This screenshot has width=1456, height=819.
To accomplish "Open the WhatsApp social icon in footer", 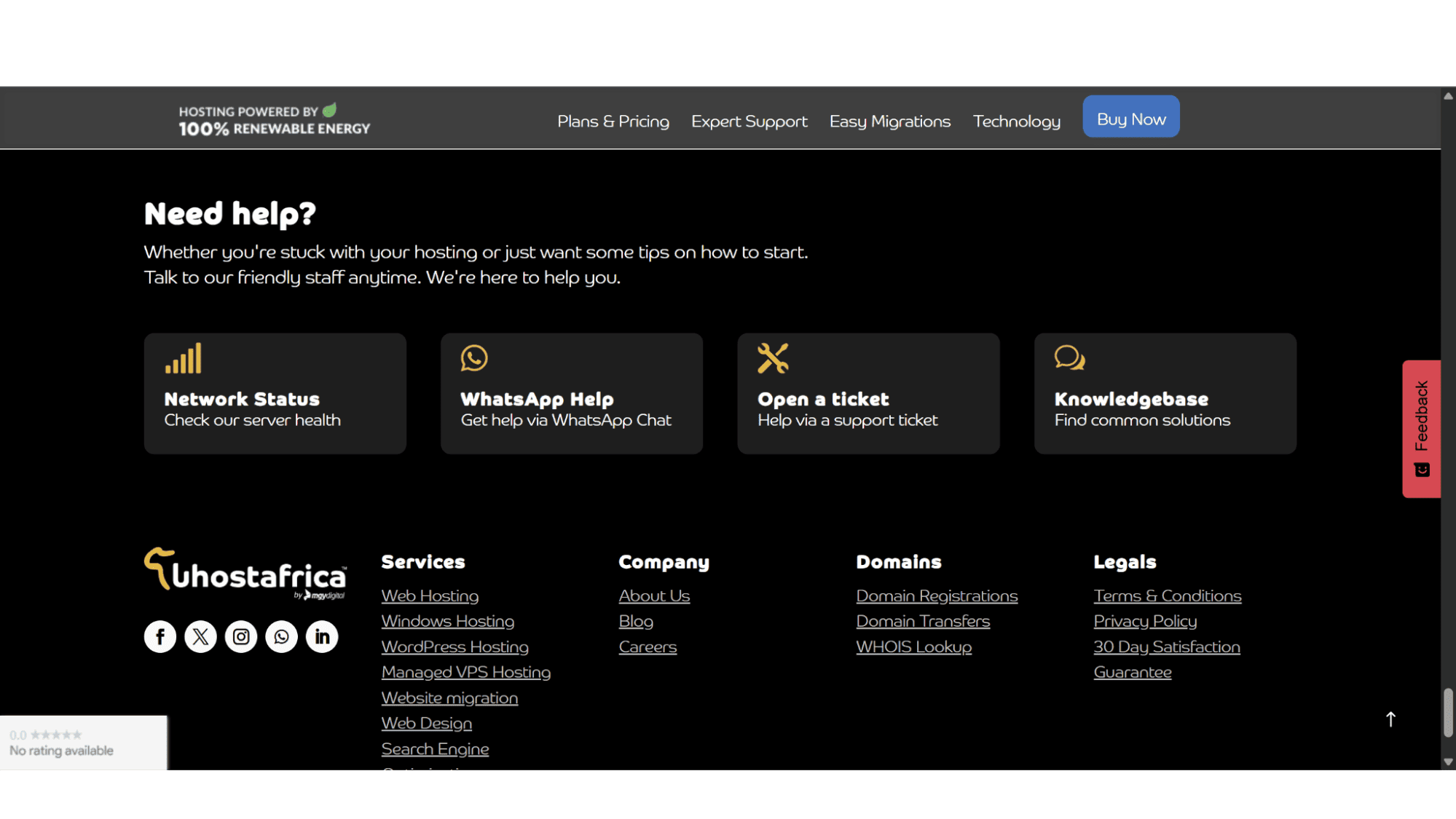I will click(281, 636).
